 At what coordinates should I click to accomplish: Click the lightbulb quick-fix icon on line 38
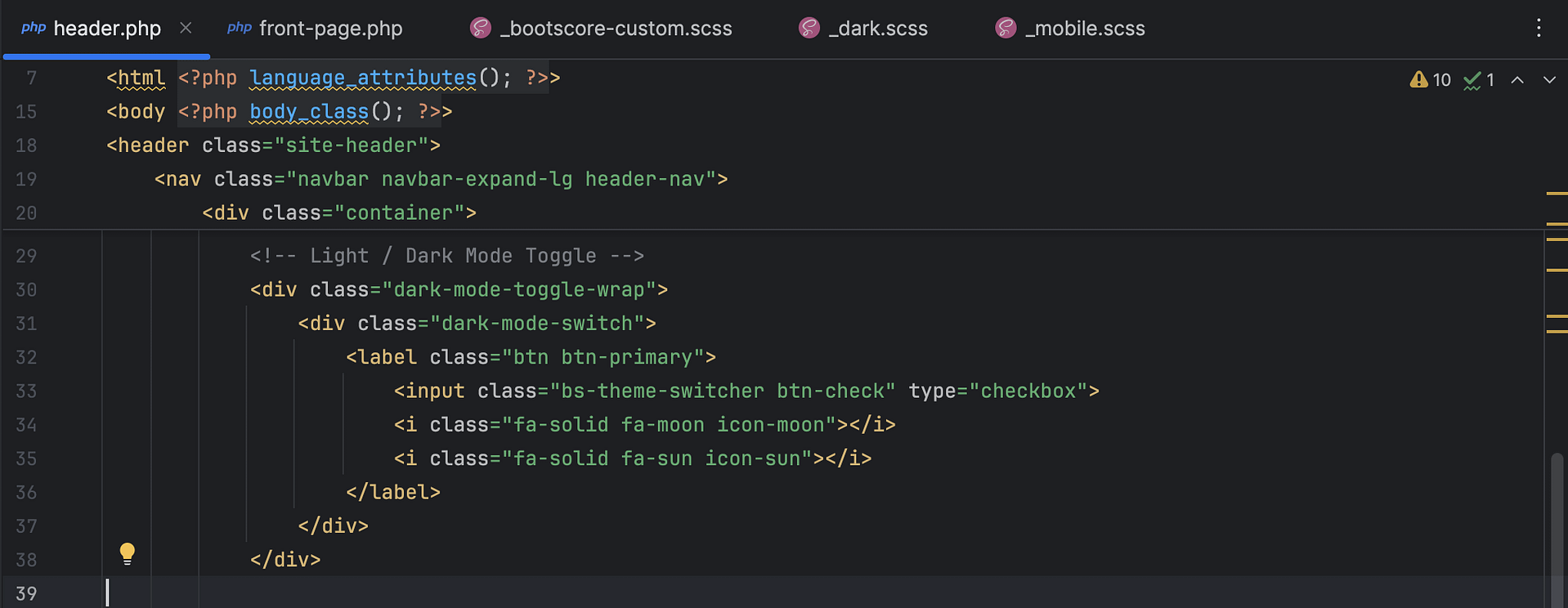pos(127,553)
